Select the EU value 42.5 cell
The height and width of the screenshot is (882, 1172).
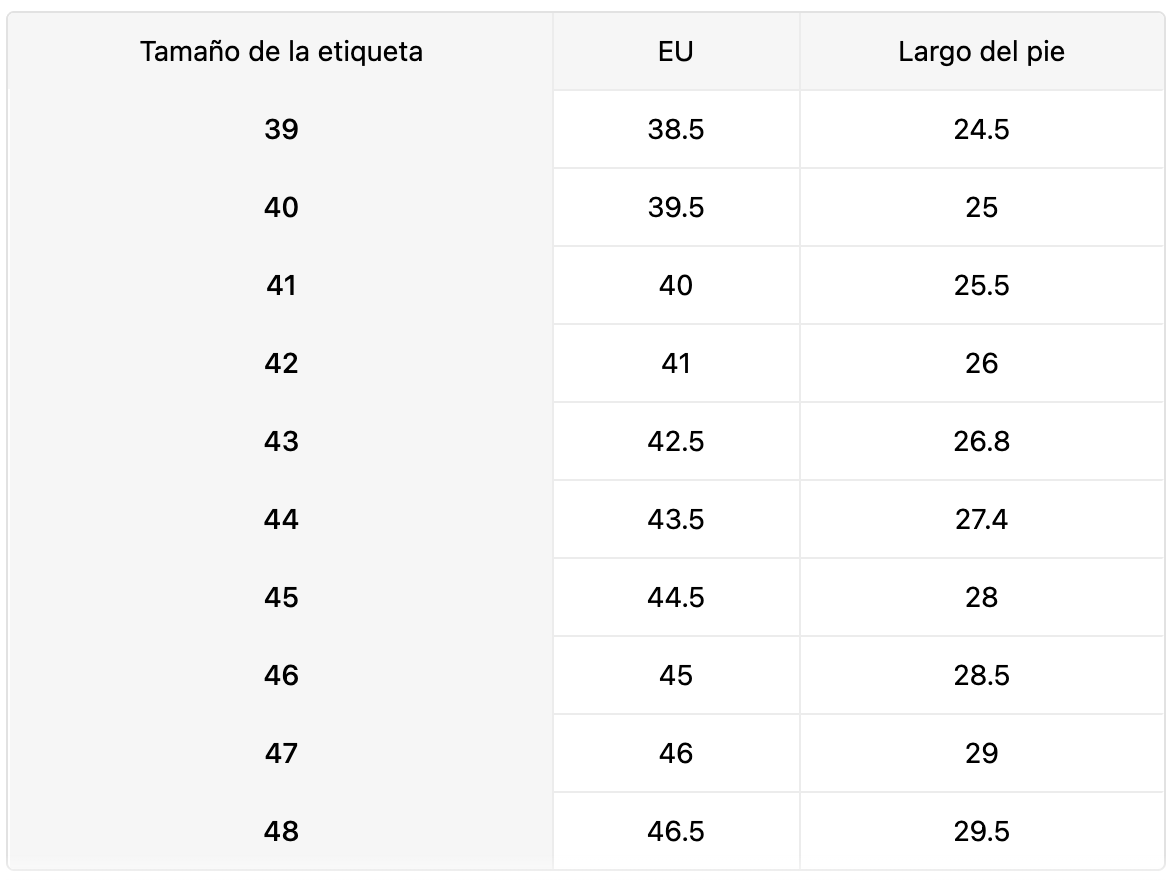coord(676,441)
